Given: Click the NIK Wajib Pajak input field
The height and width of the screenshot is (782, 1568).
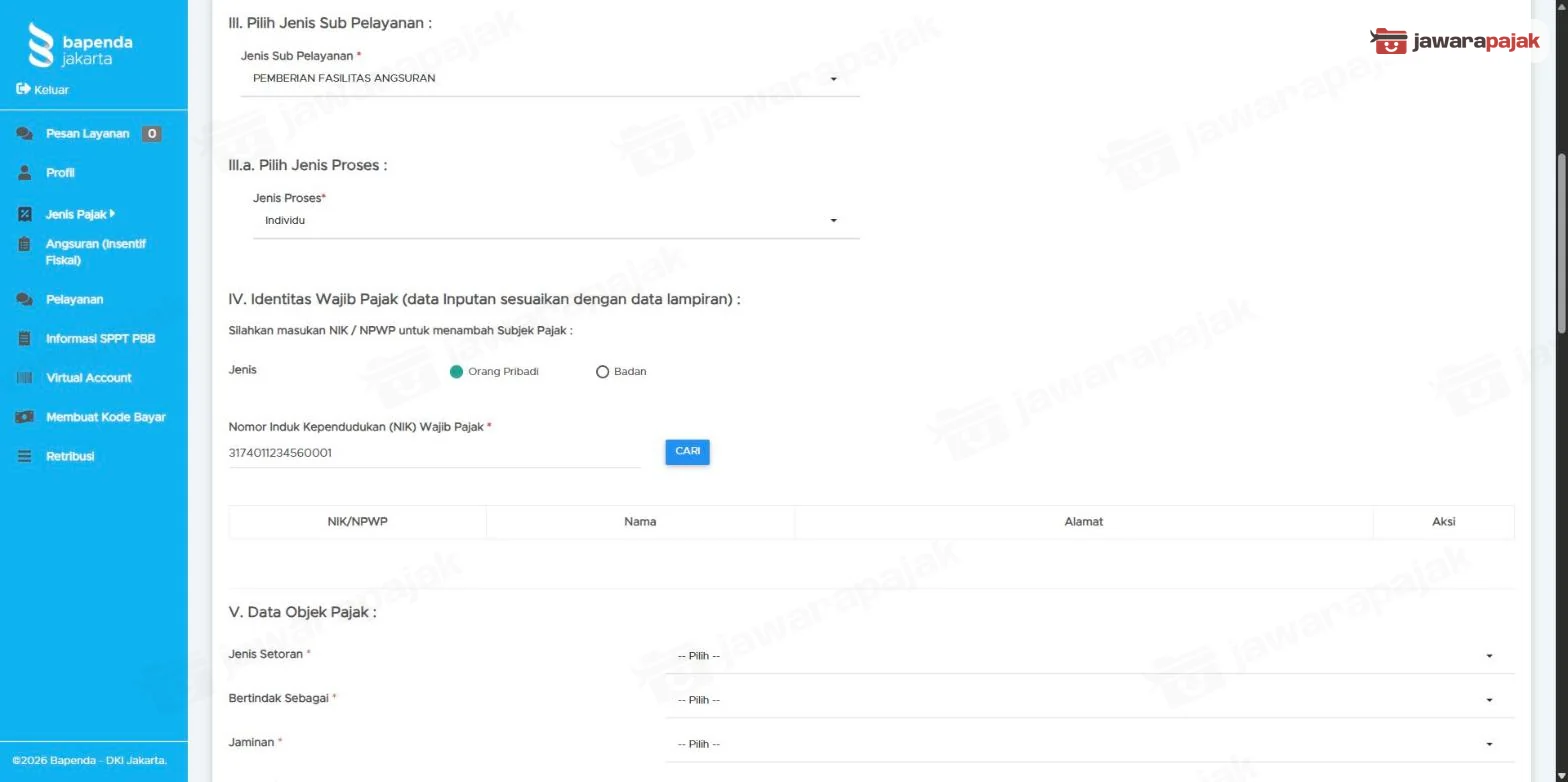Looking at the screenshot, I should pyautogui.click(x=435, y=453).
